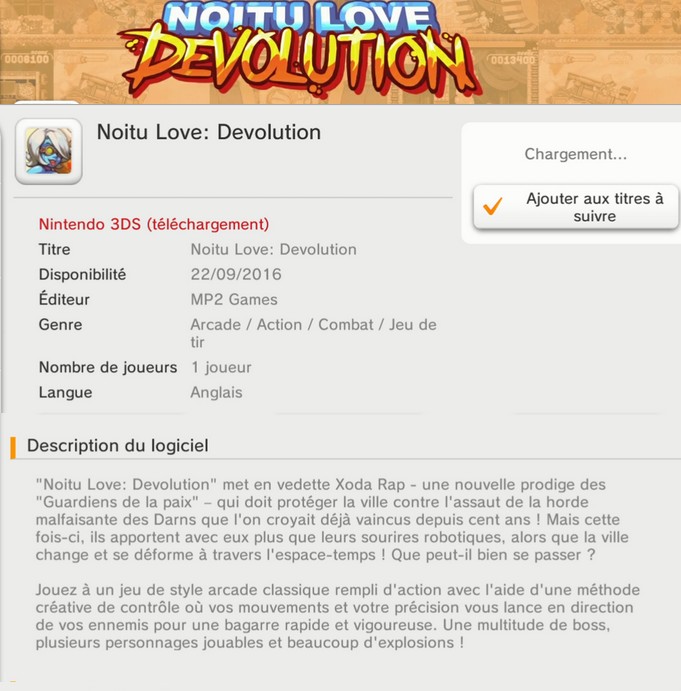
Task: Click the "Anglais" language value
Action: [216, 392]
